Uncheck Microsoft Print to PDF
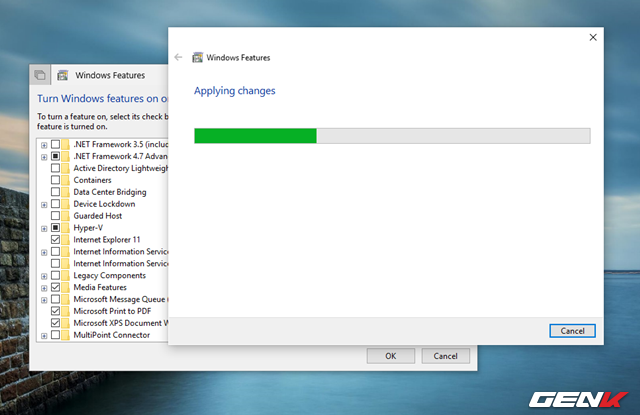 56,311
